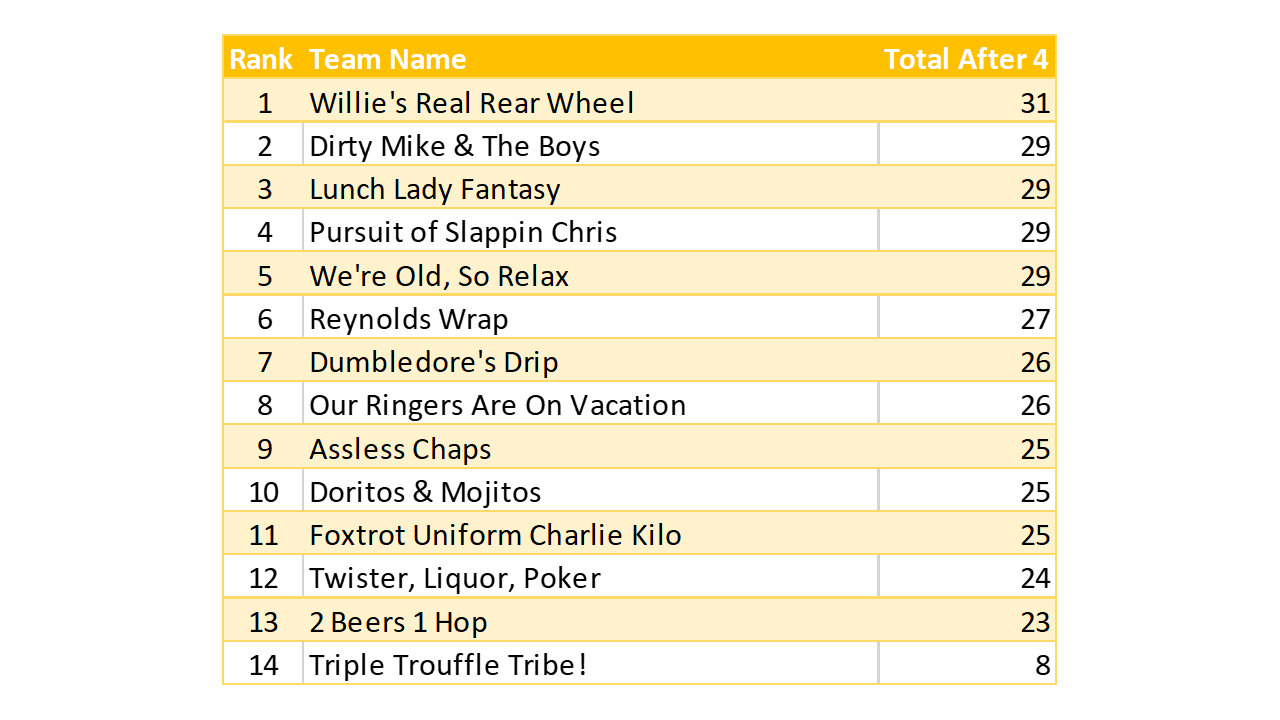Click We're Old, So Relax cell
This screenshot has width=1280, height=720.
click(x=439, y=276)
